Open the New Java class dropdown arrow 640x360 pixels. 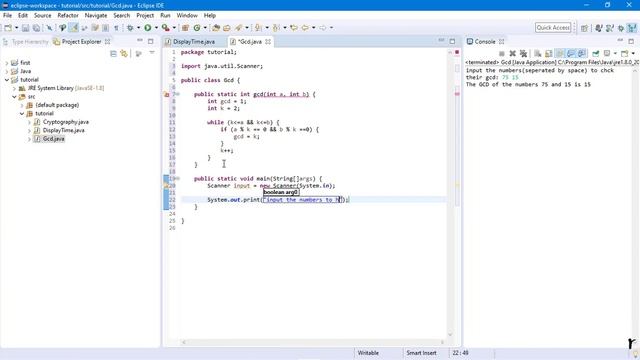tap(205, 28)
